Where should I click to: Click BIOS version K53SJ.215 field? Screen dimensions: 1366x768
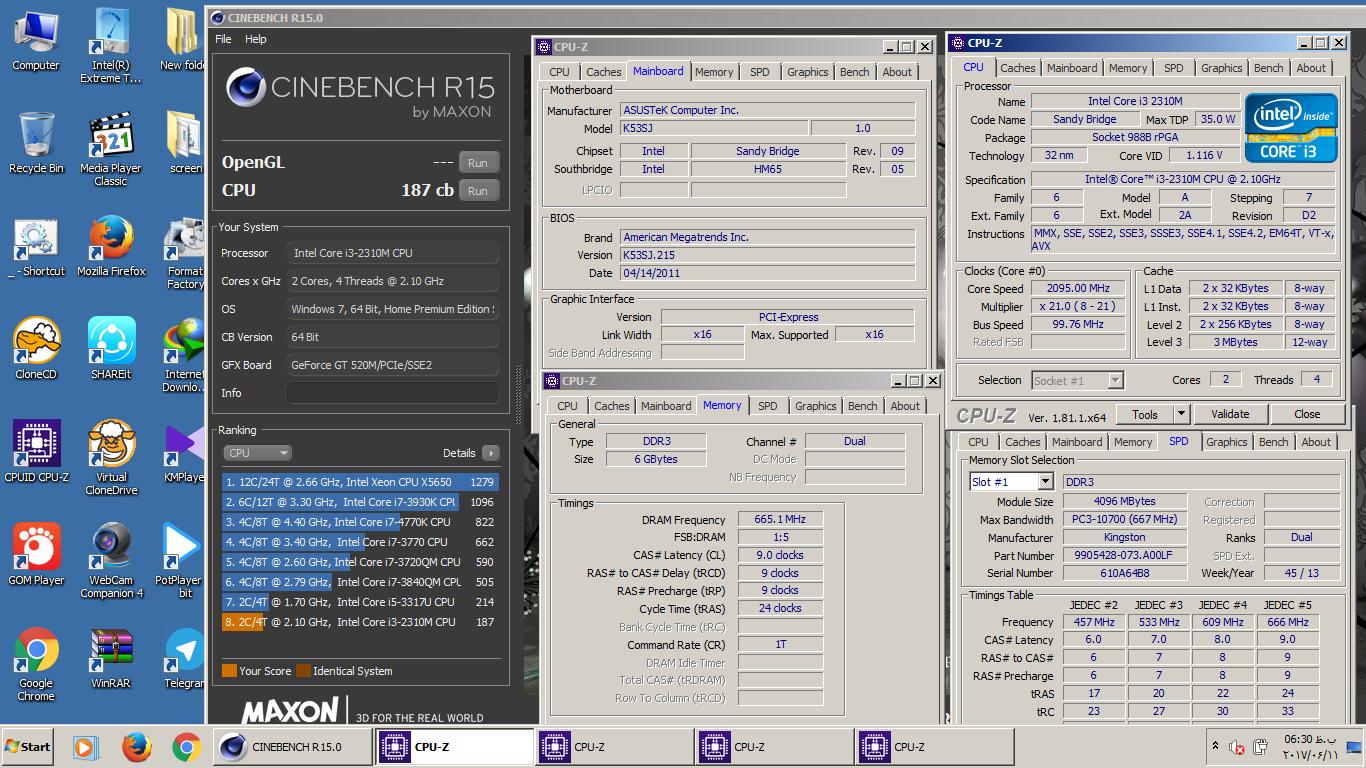click(767, 255)
